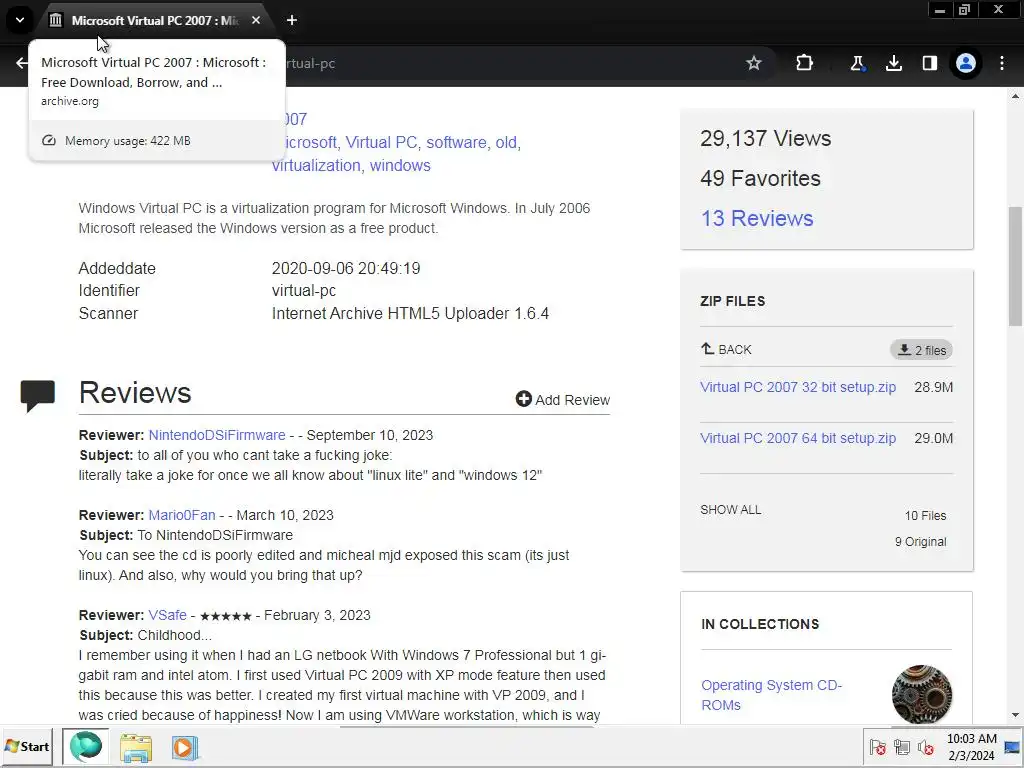The width and height of the screenshot is (1024, 768).
Task: Open the virtualization topic link
Action: 316,165
